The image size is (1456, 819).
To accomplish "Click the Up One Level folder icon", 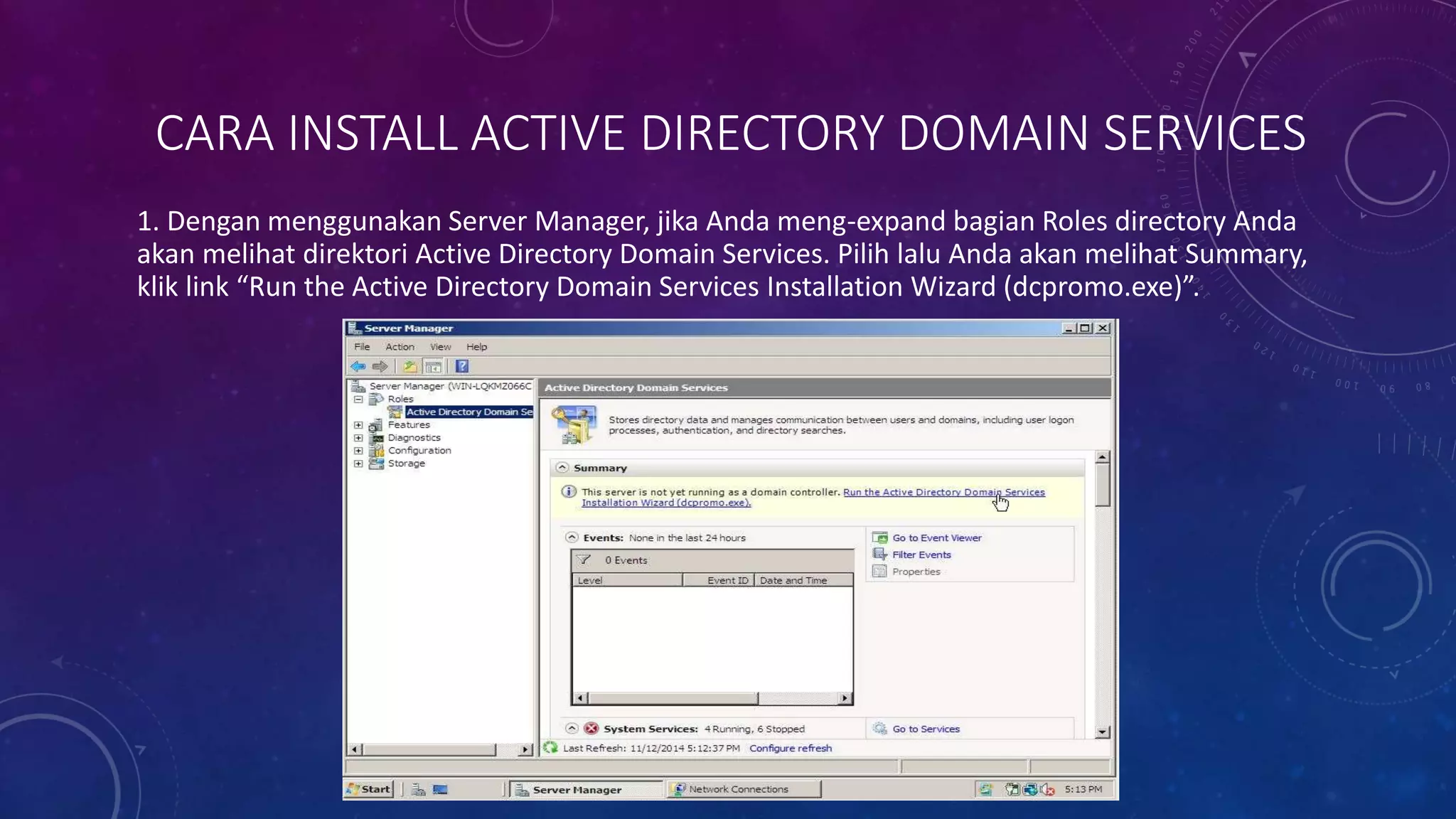I will 409,366.
